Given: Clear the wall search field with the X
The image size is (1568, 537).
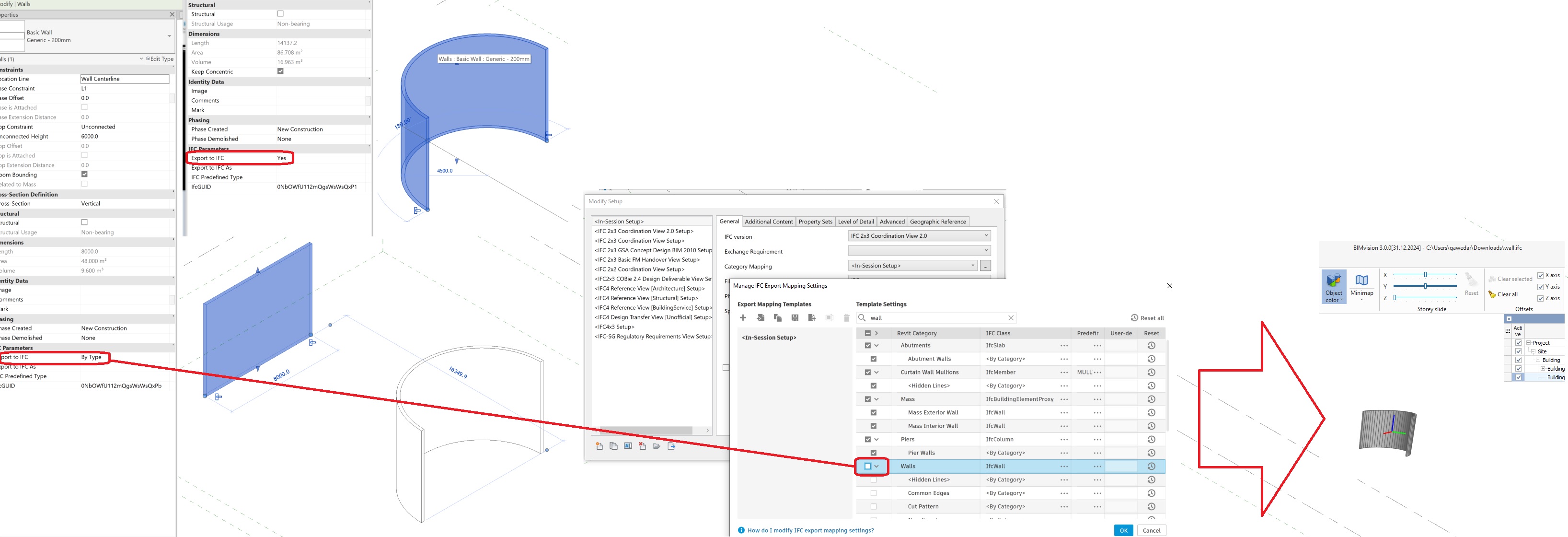Looking at the screenshot, I should [1011, 317].
